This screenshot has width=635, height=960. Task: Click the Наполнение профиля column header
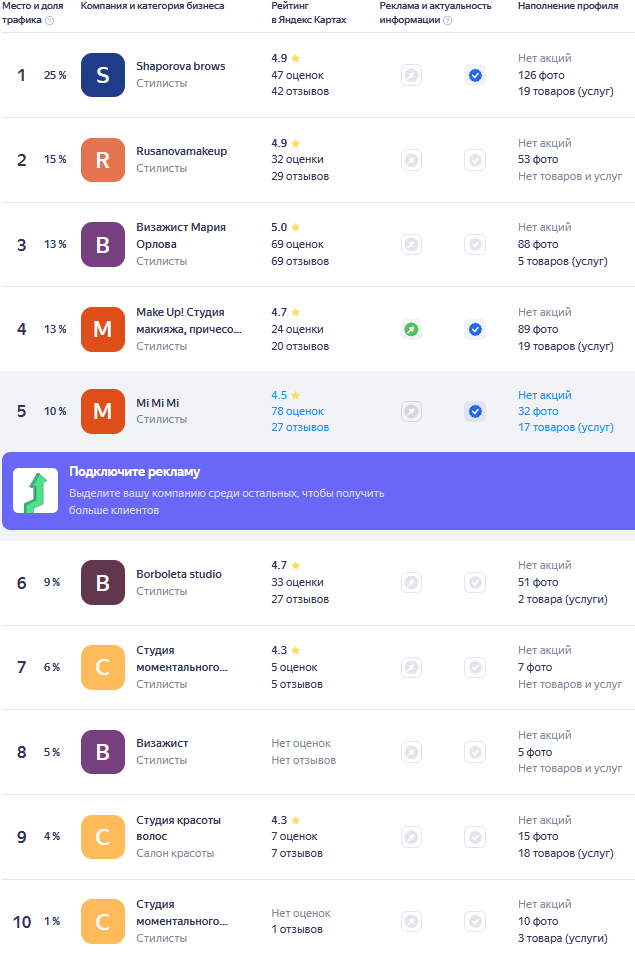pos(568,6)
